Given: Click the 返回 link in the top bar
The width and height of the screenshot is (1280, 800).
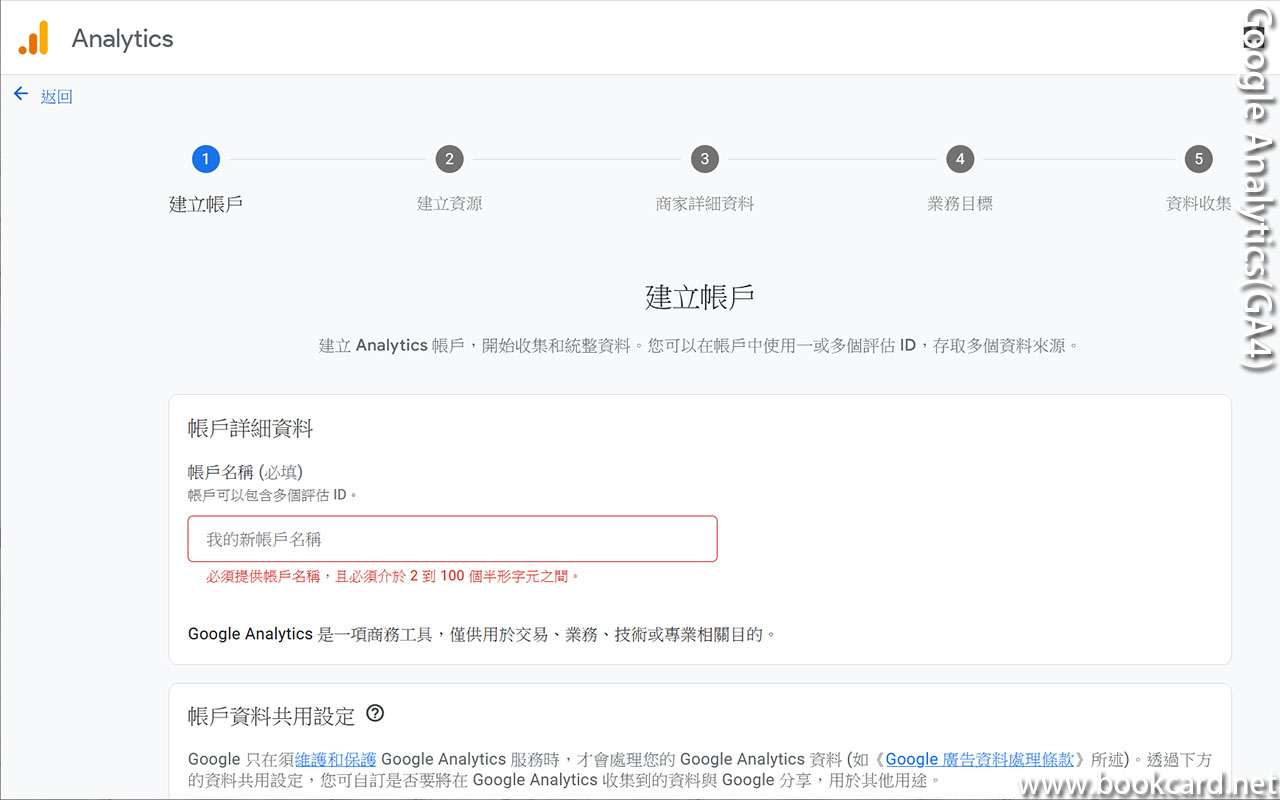Looking at the screenshot, I should click(56, 96).
